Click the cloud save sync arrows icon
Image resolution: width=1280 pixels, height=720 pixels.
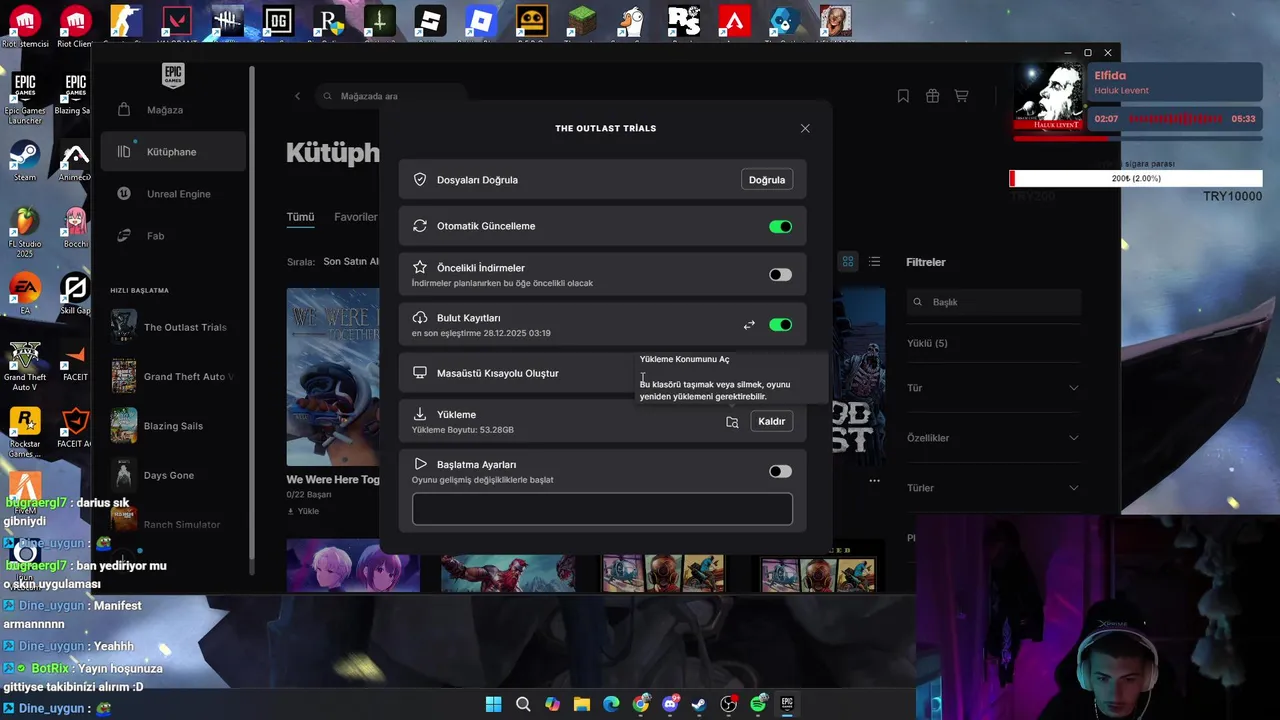coord(749,325)
